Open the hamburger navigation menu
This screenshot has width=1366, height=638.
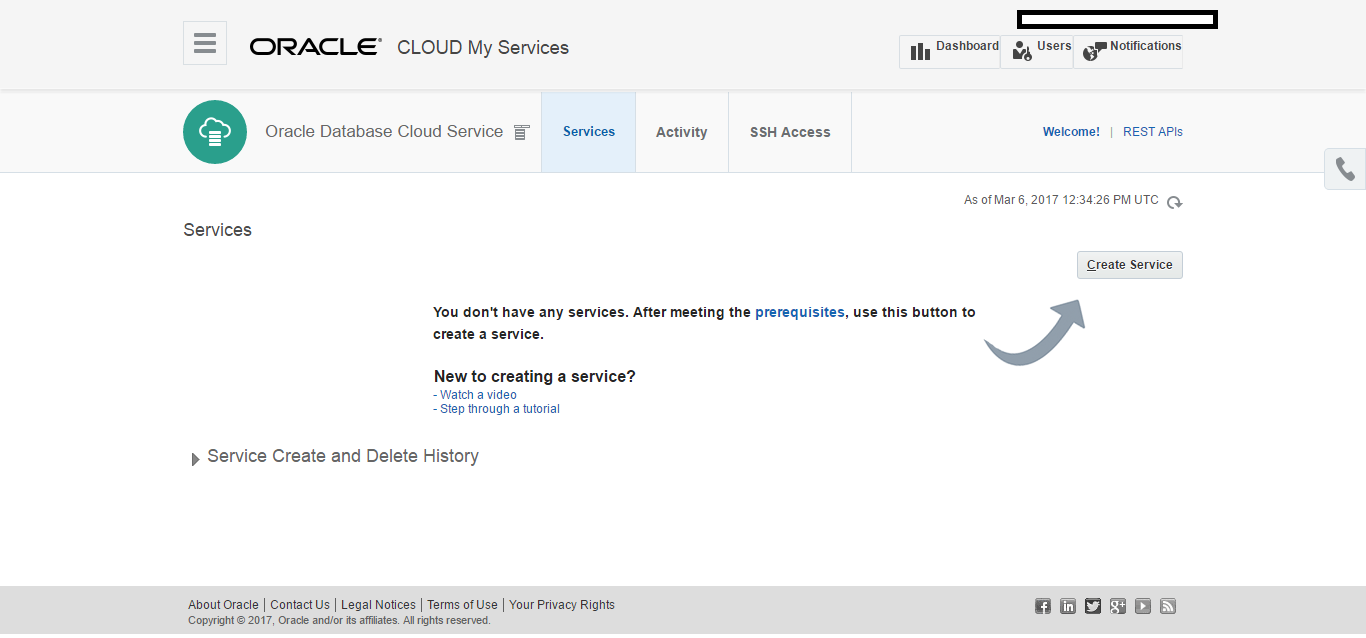point(205,43)
